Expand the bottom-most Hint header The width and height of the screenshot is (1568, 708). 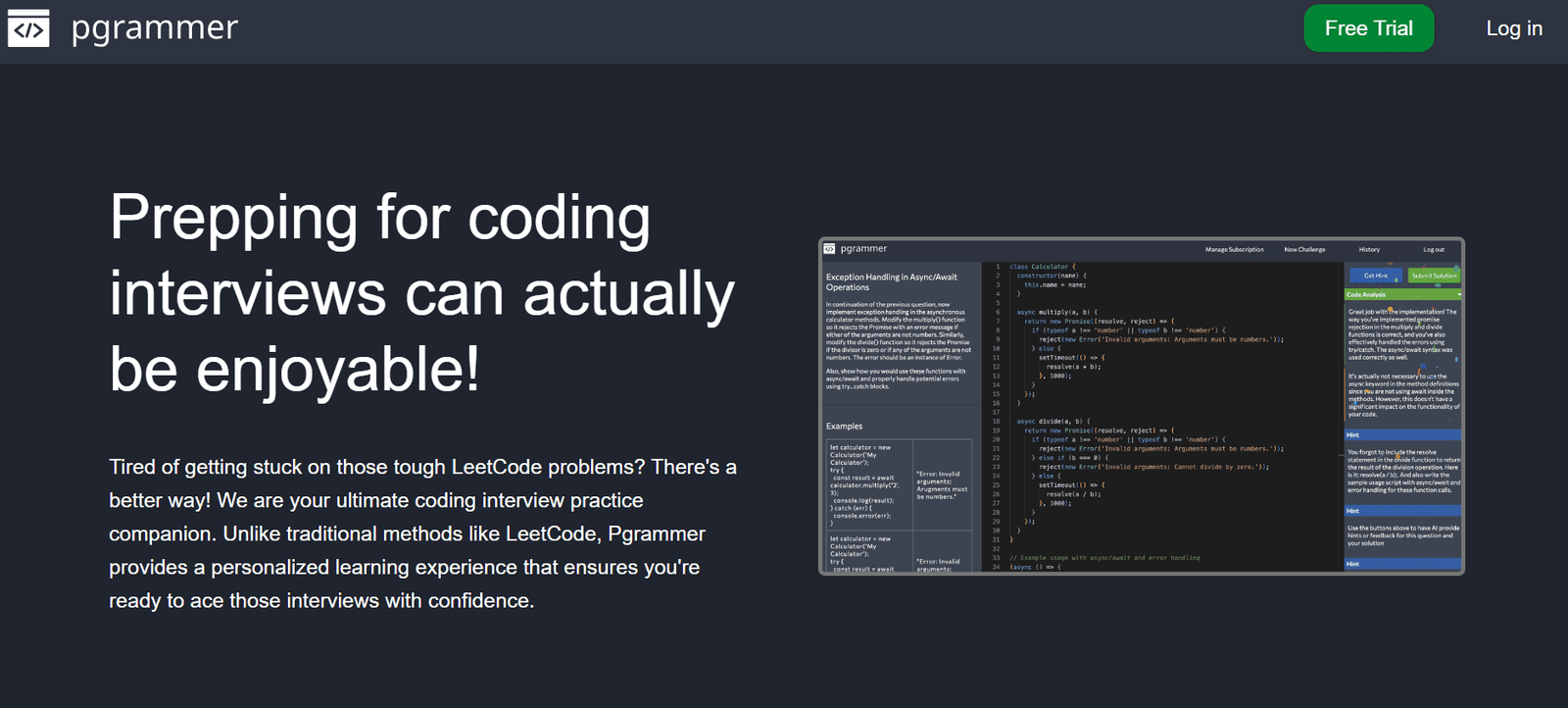click(1402, 564)
